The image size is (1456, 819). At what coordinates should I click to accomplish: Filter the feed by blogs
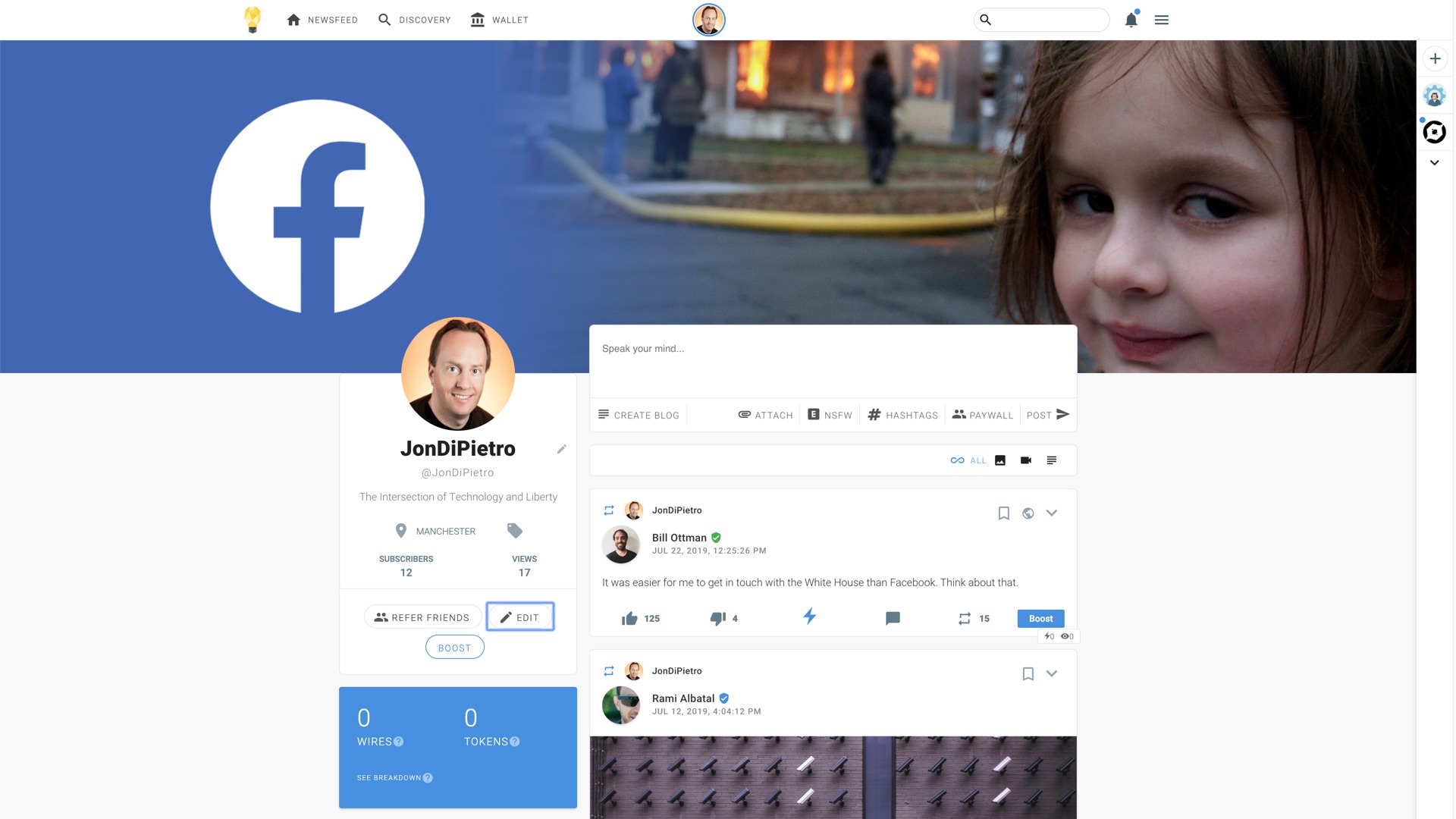[x=1052, y=460]
